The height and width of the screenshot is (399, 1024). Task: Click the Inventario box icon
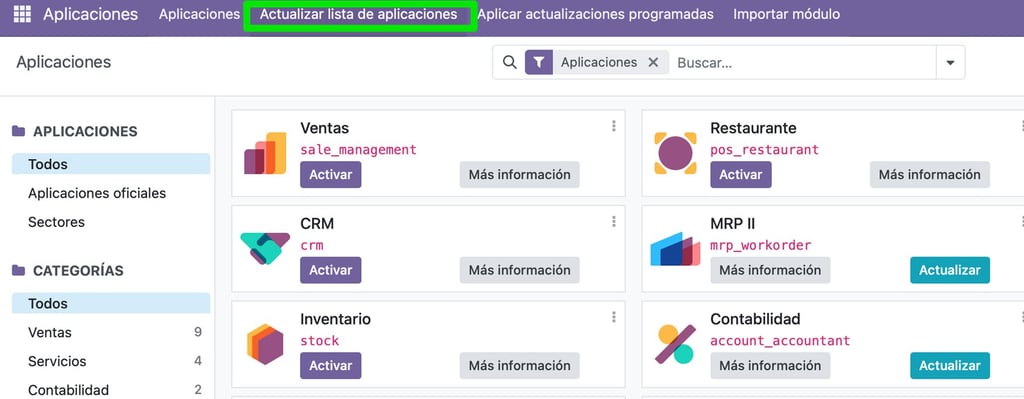point(265,343)
